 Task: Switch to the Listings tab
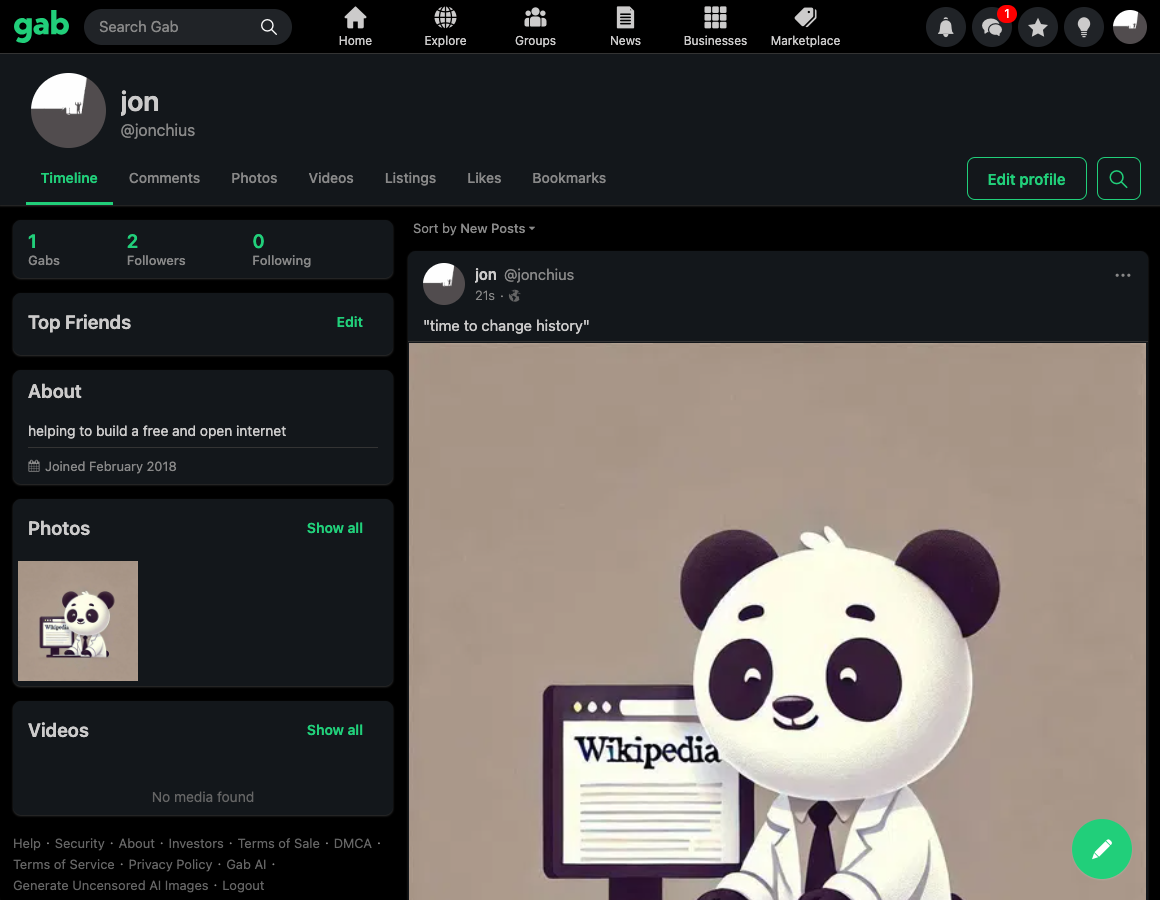click(410, 178)
